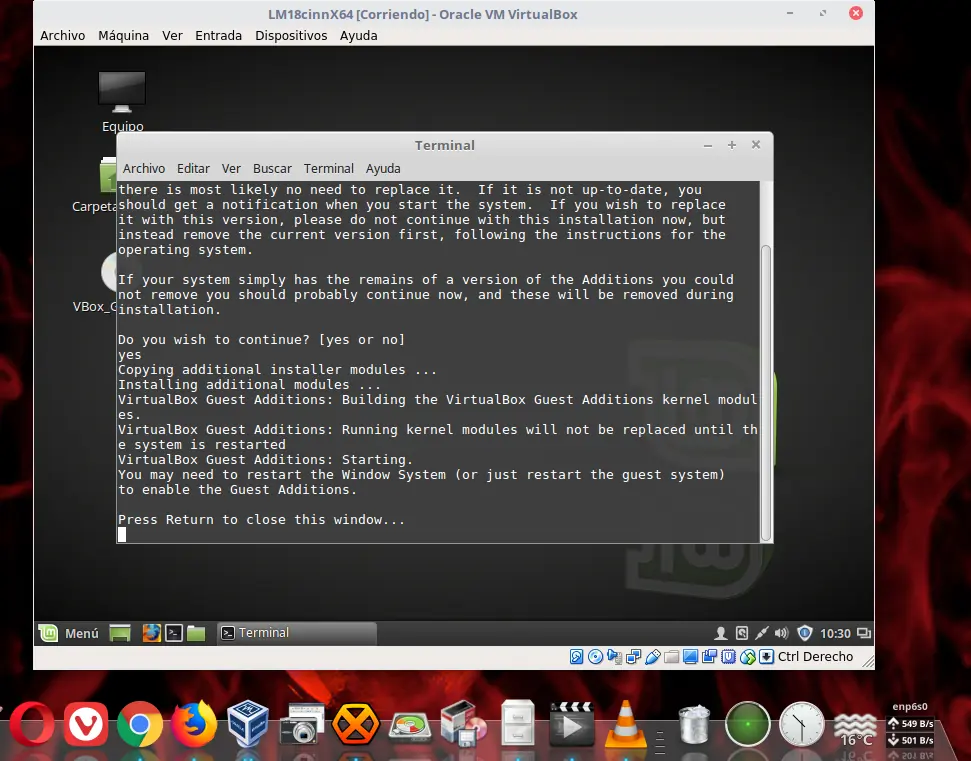The image size is (971, 761).
Task: Open the trash can in the dock
Action: click(692, 722)
